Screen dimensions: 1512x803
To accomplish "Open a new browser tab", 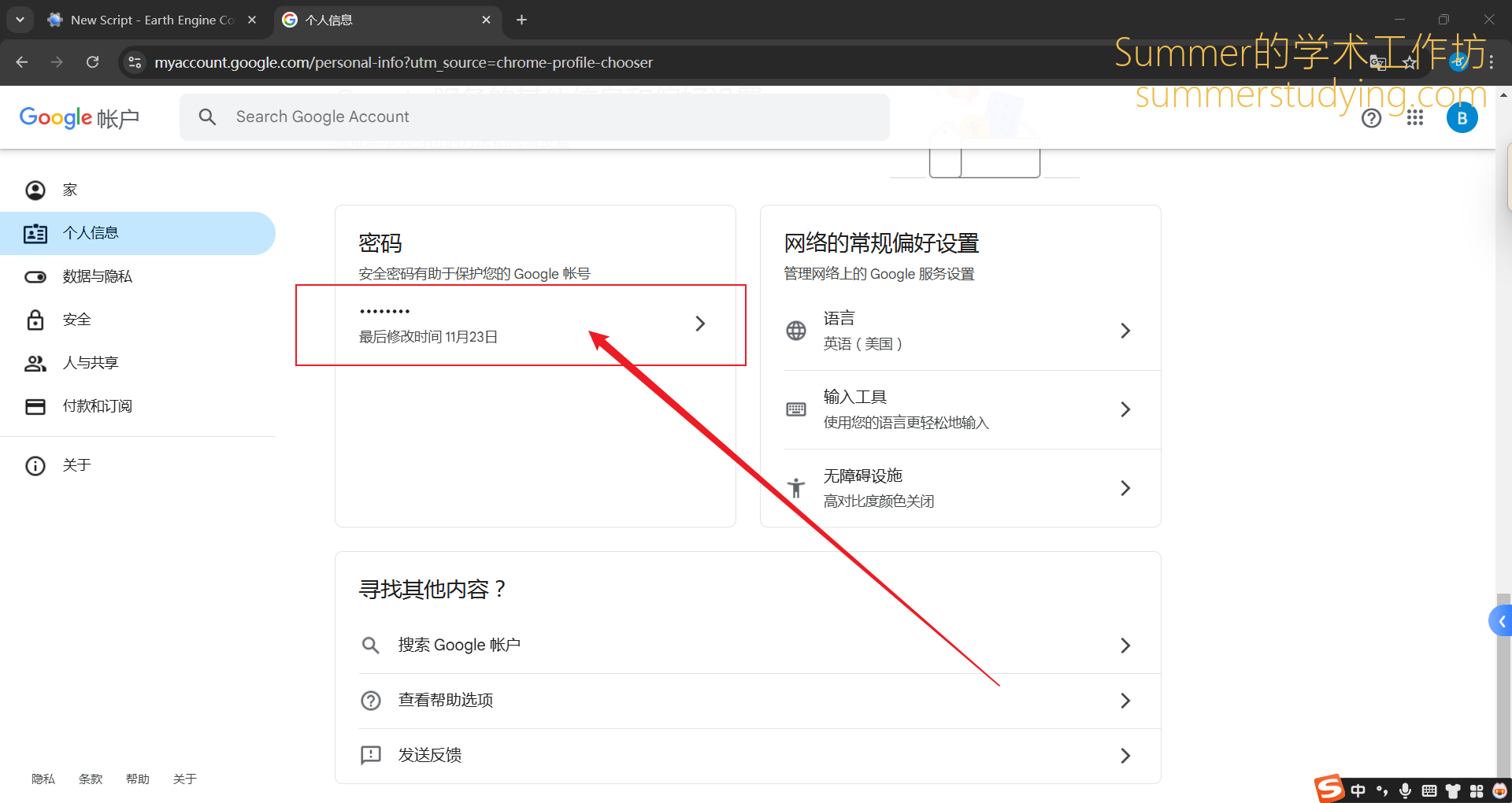I will click(521, 20).
